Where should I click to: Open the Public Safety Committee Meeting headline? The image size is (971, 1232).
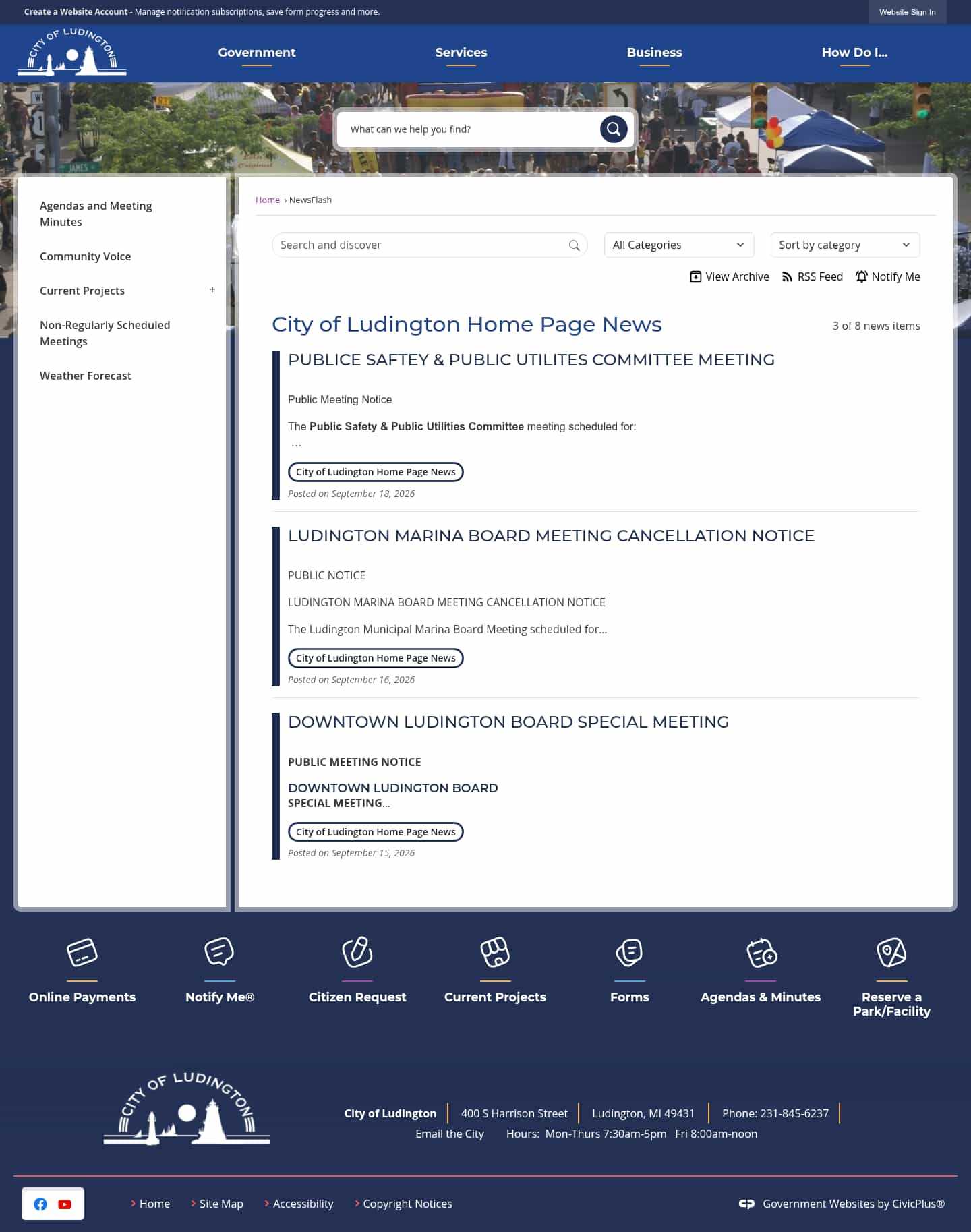pyautogui.click(x=531, y=360)
